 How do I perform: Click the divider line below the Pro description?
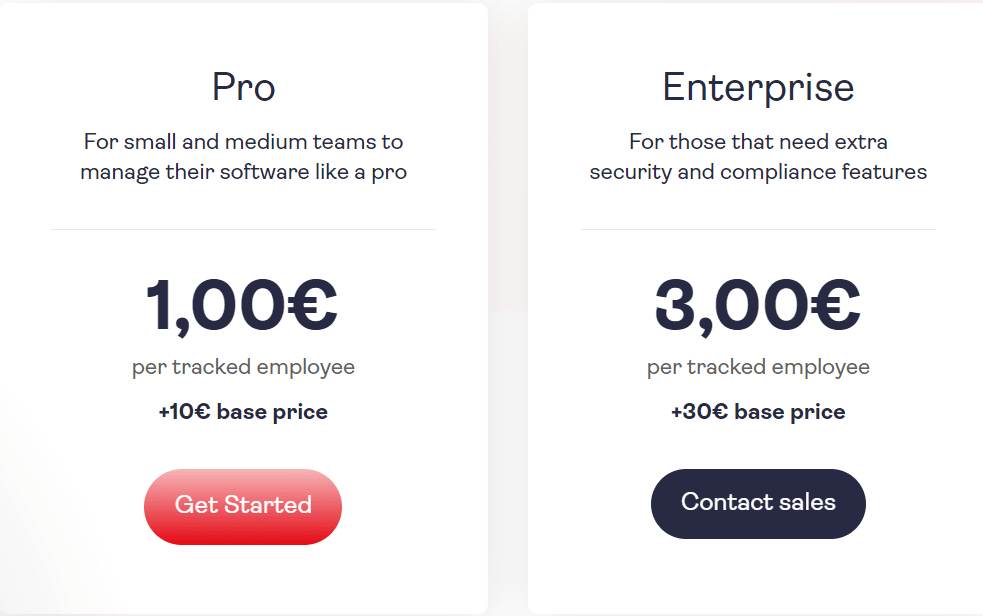point(242,228)
